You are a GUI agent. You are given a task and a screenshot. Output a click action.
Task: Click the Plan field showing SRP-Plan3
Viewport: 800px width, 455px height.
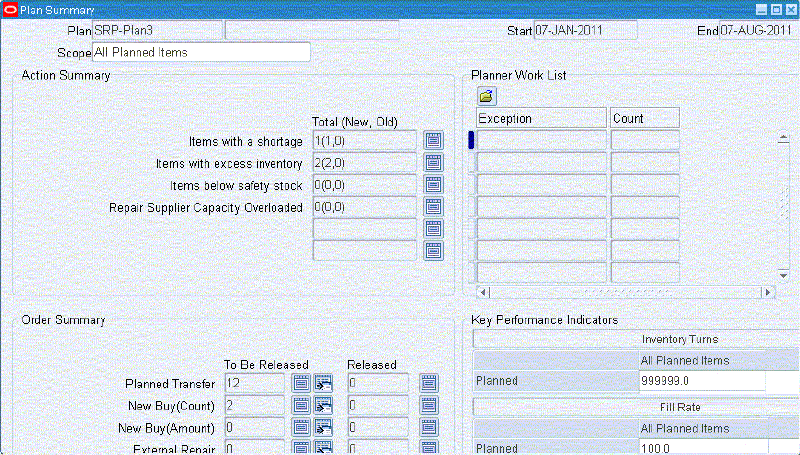(157, 30)
